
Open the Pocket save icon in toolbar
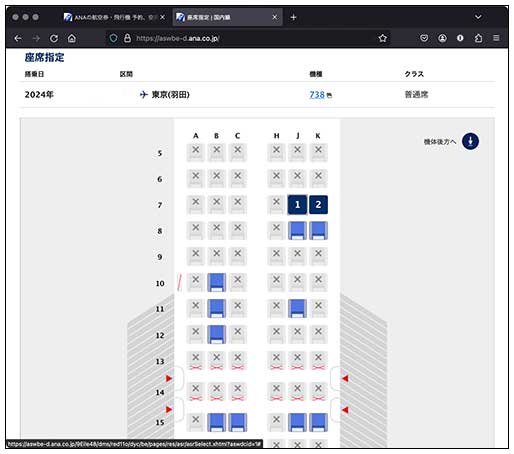tap(424, 38)
